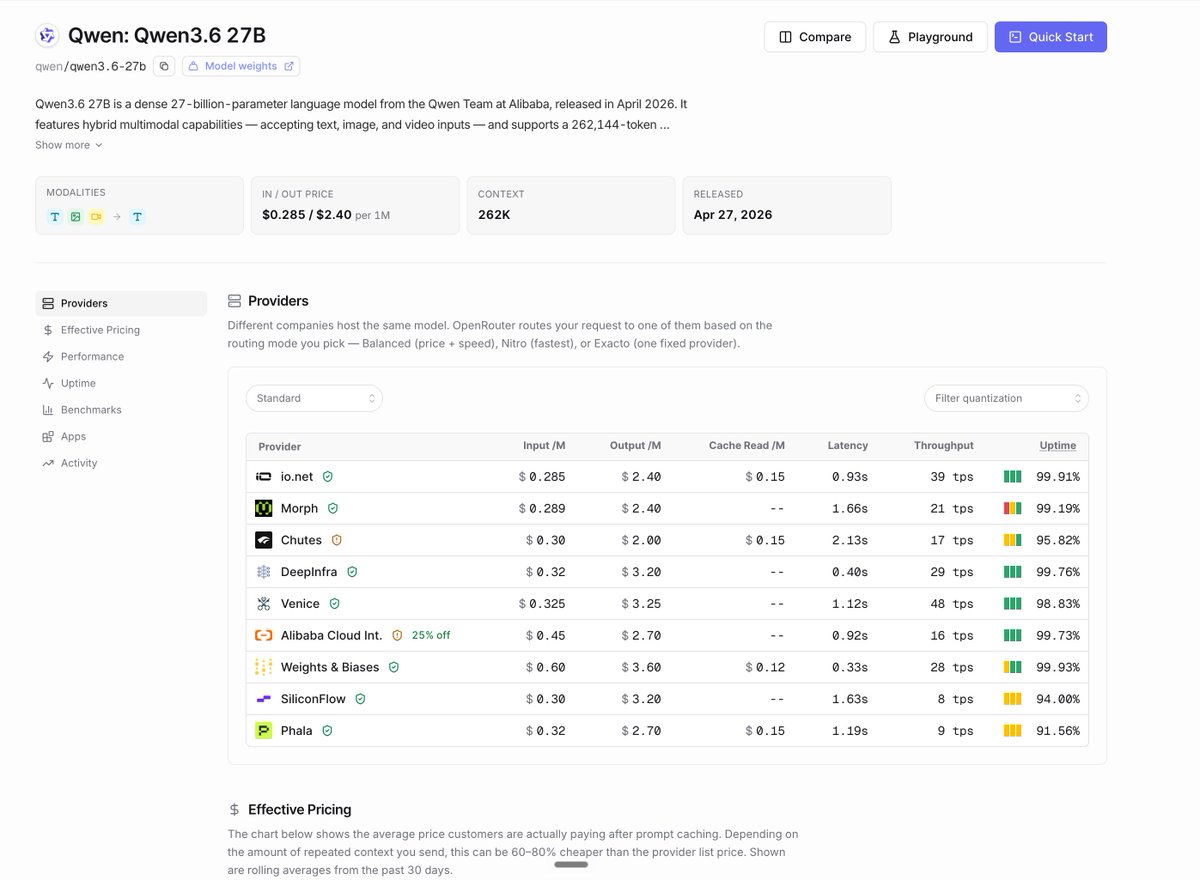Click the Chutes provider logo
The image size is (1200, 880).
tap(264, 540)
